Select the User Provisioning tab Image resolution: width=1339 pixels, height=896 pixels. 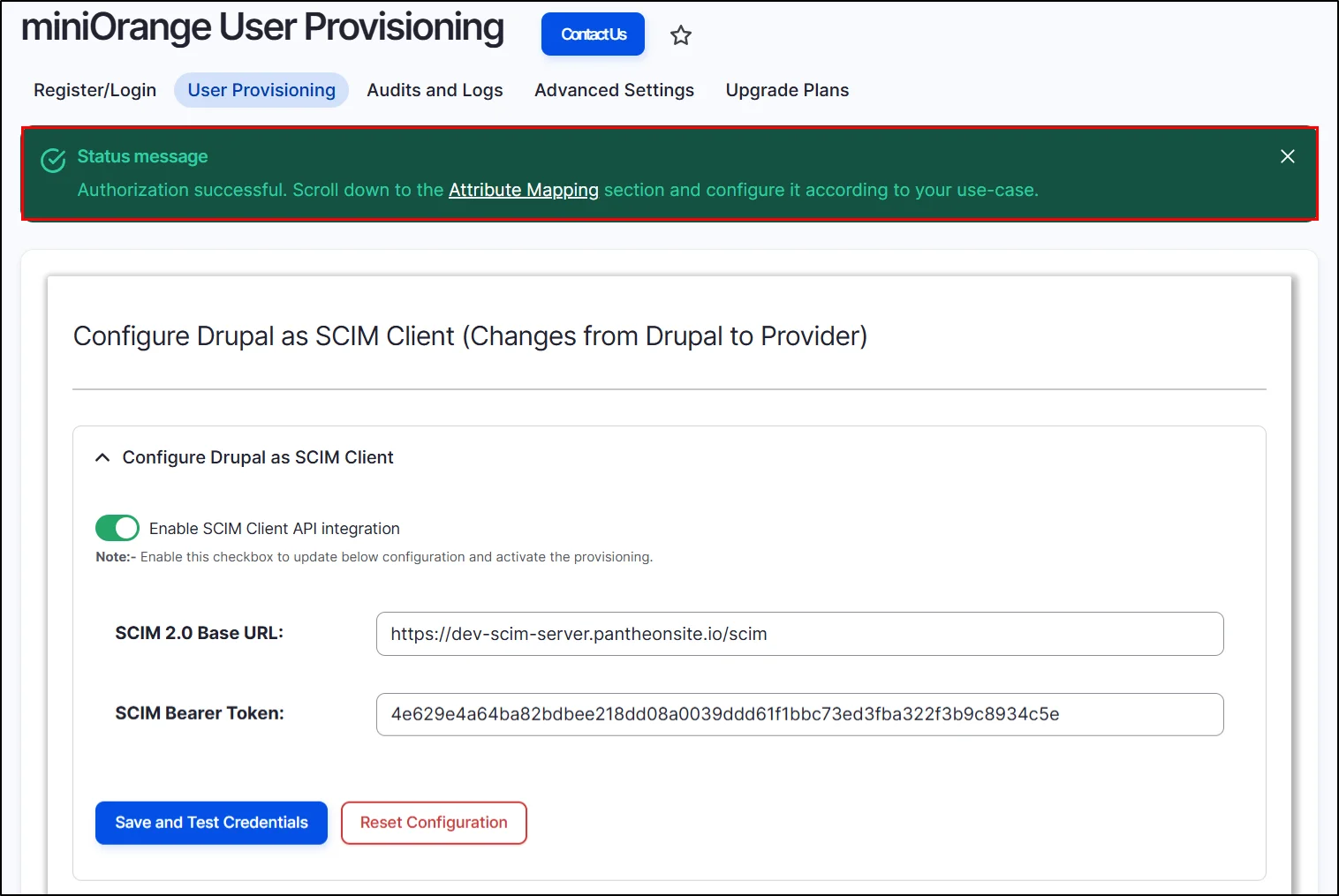(x=261, y=90)
